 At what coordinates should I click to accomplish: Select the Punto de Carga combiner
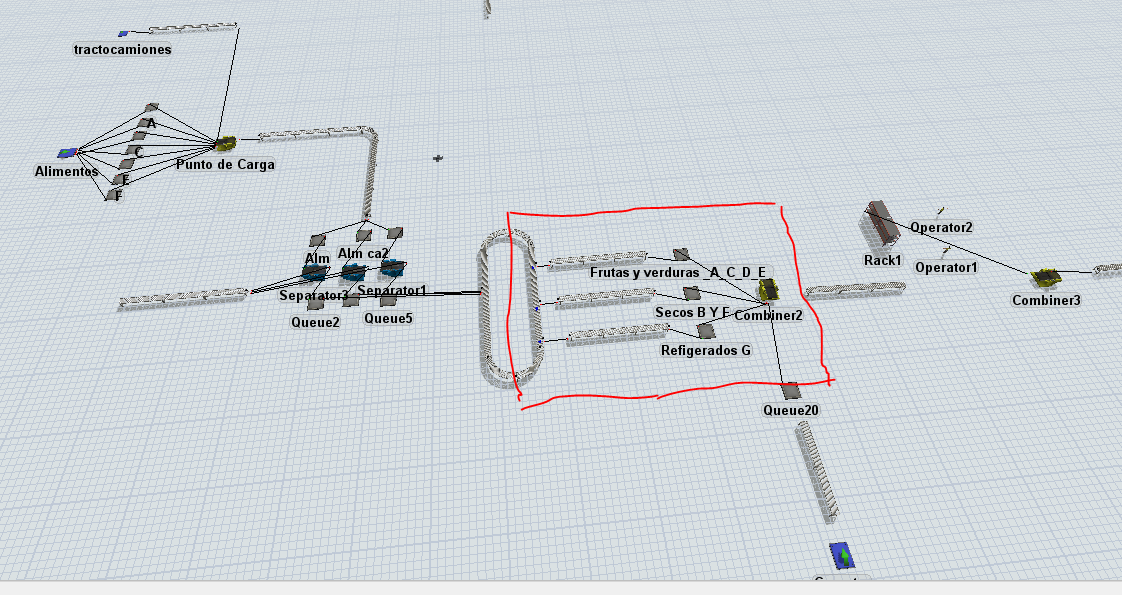pyautogui.click(x=225, y=144)
